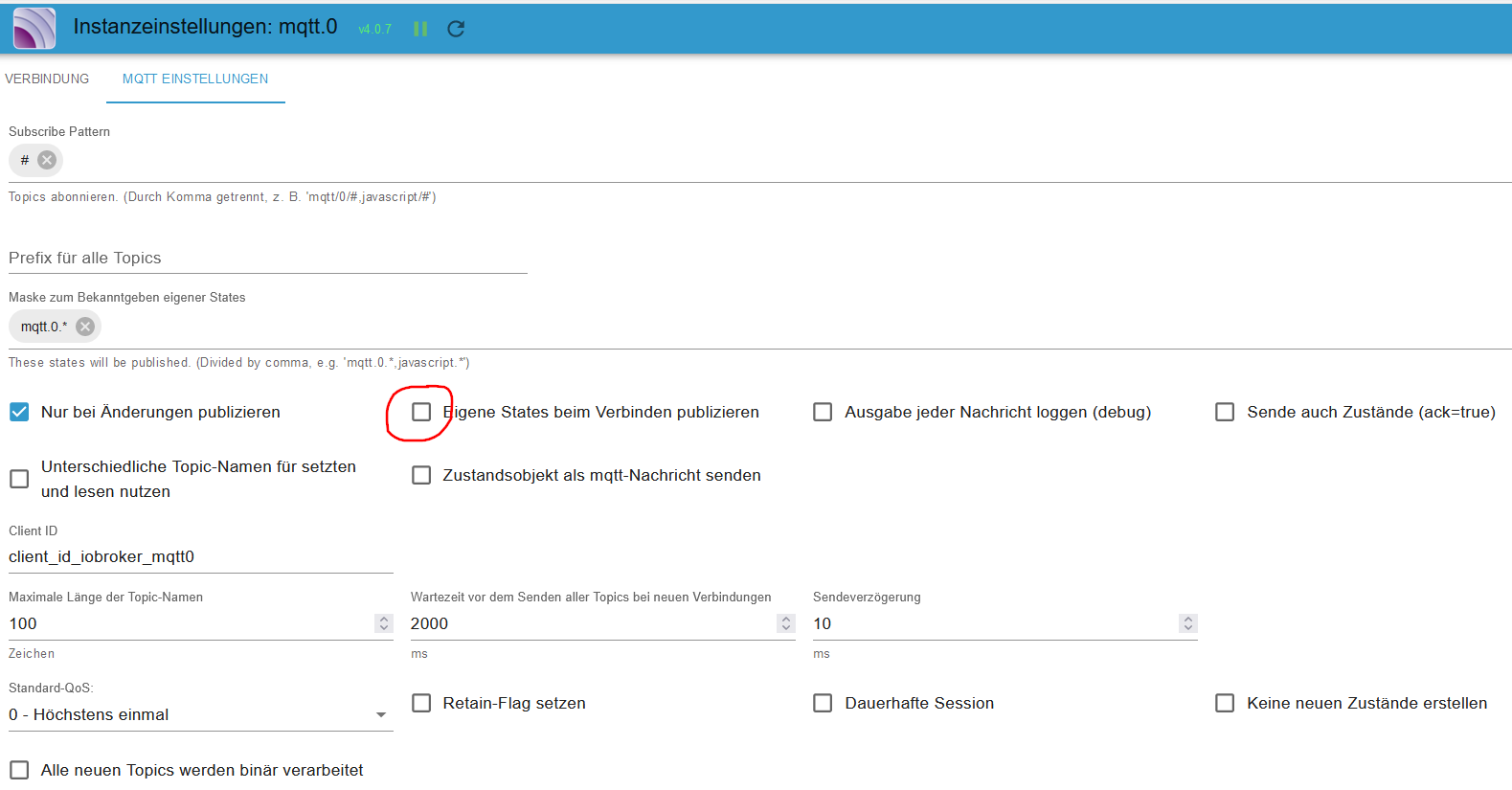Click the stepper on Wartezeit field
Viewport: 1512px width, 790px height.
tap(786, 623)
